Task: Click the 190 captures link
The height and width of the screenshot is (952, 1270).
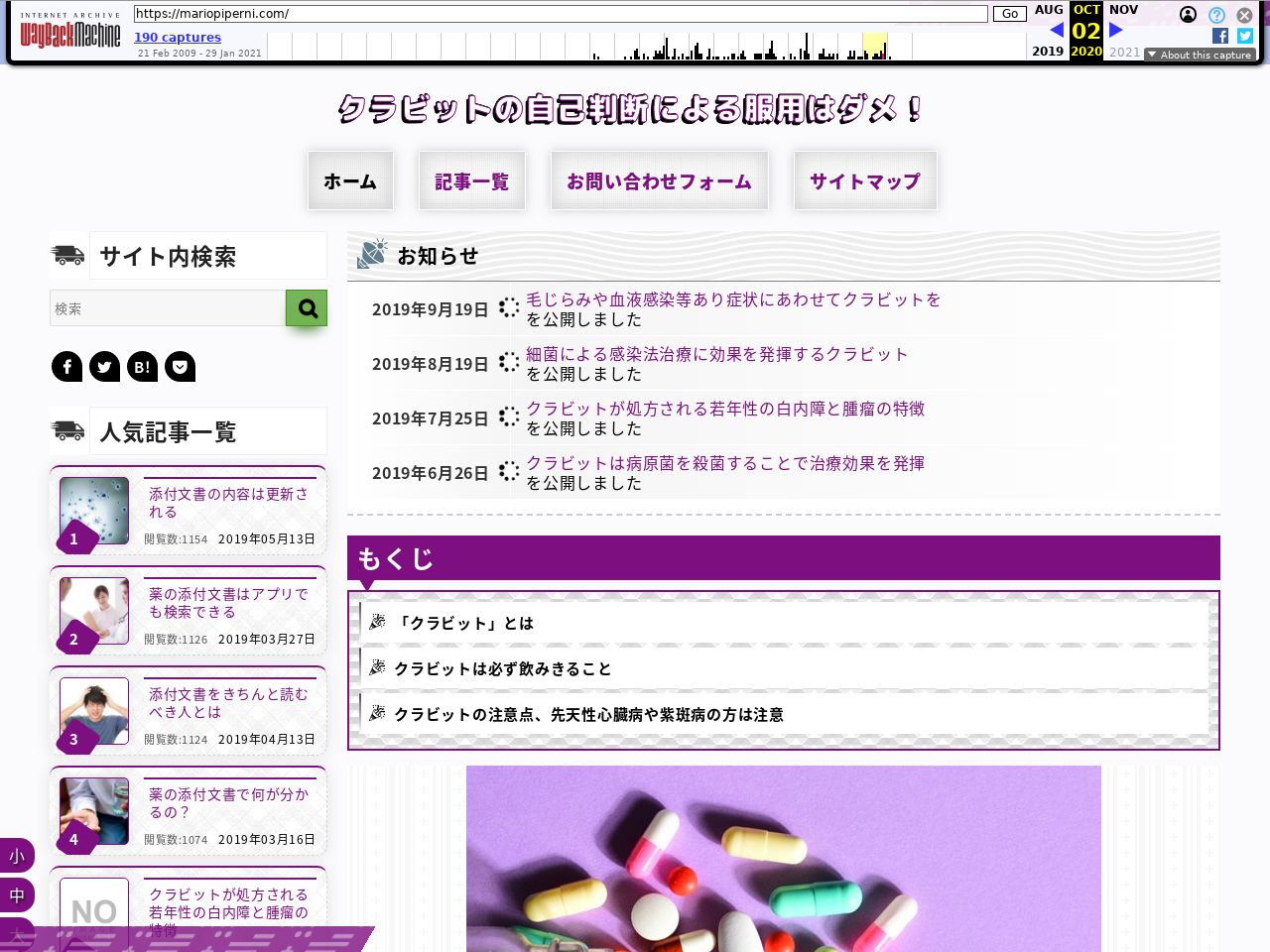Action: click(178, 38)
